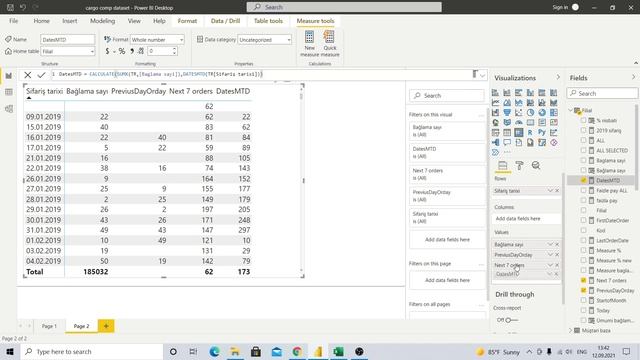Expand the formula bar chevron
The image size is (640, 360).
click(x=482, y=75)
